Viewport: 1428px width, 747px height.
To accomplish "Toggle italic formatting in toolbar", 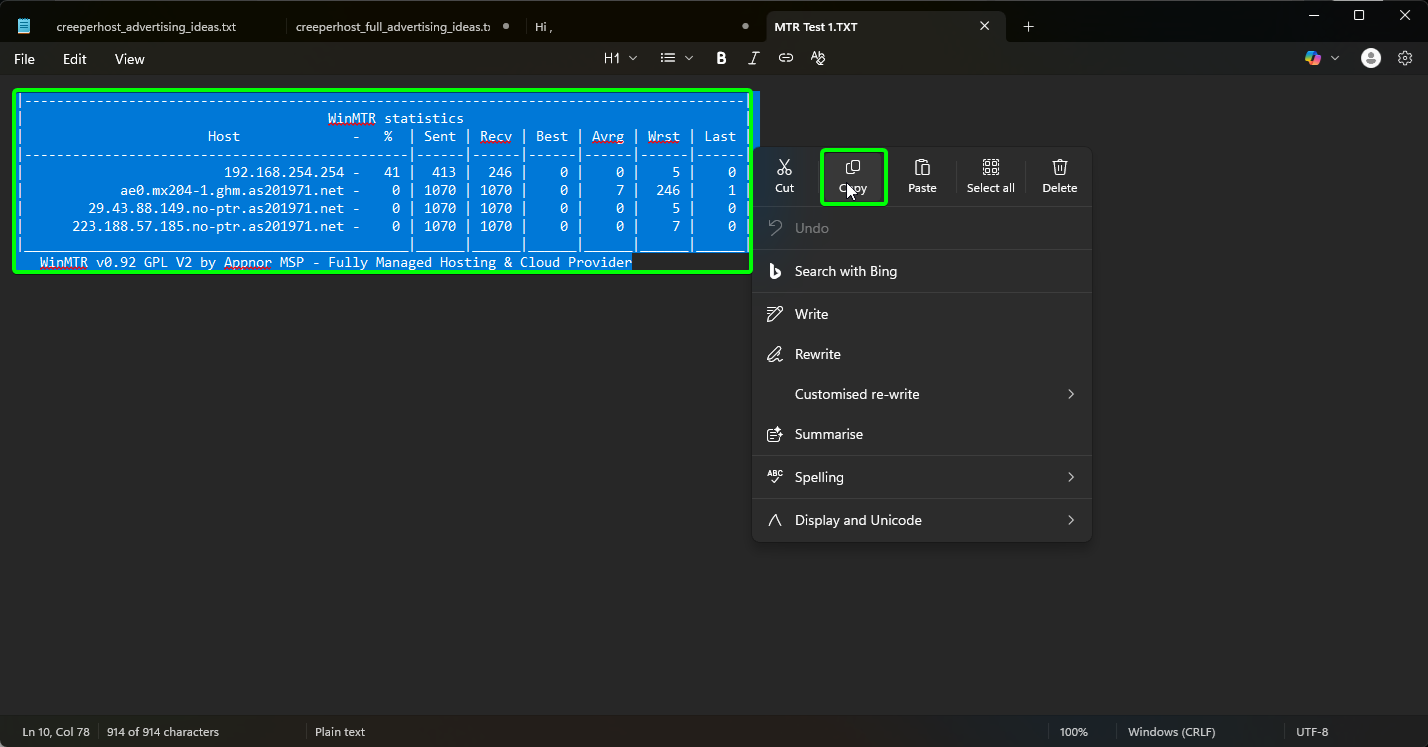I will point(753,59).
